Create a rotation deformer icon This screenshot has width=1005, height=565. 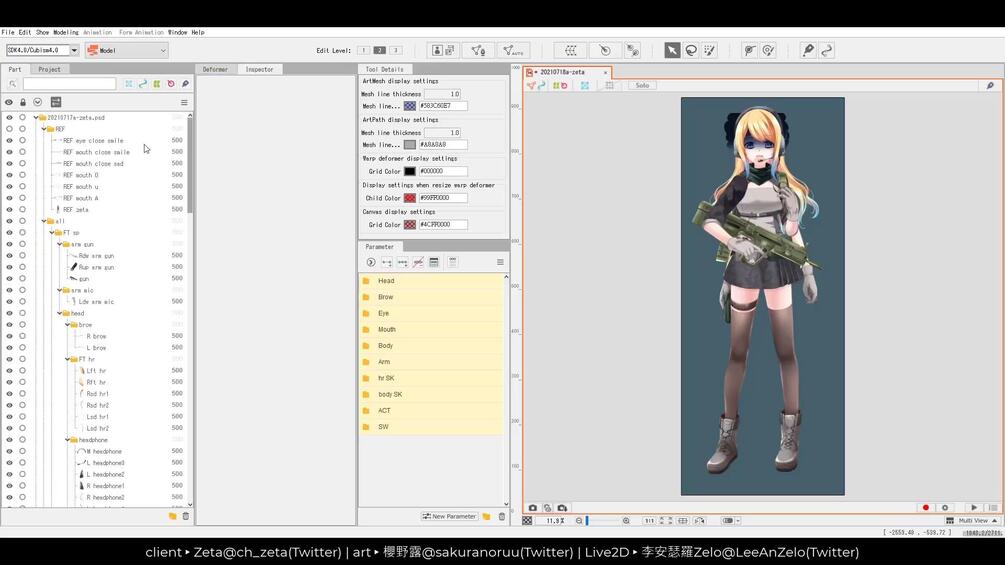604,50
